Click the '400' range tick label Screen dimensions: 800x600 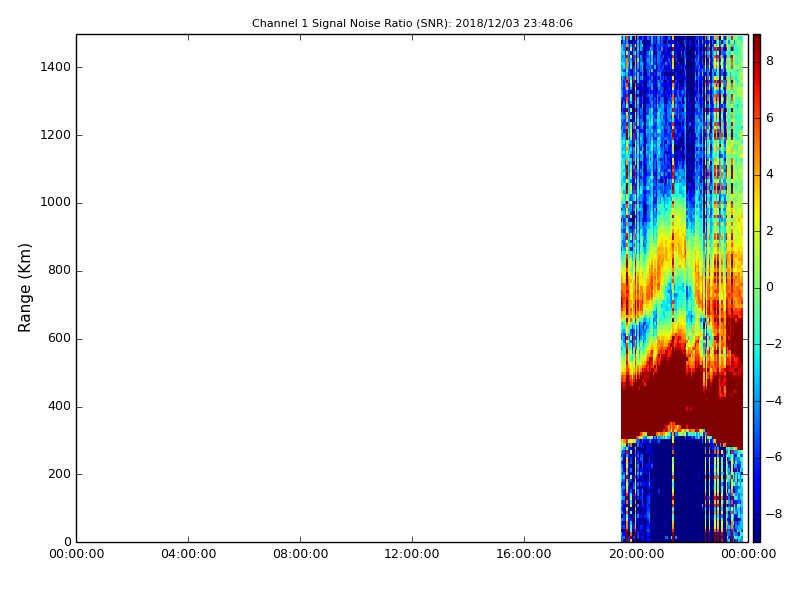(59, 407)
